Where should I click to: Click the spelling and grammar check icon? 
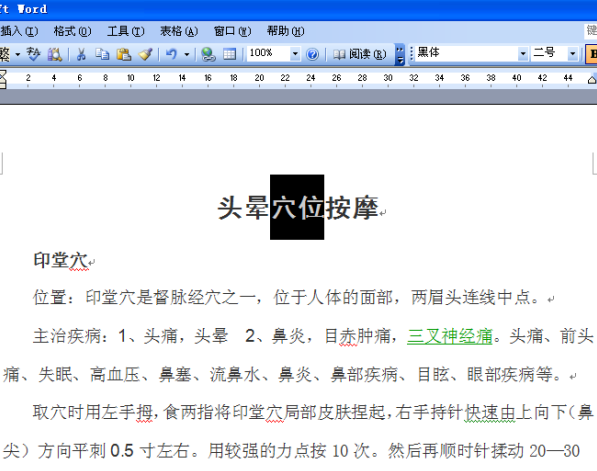coord(34,54)
